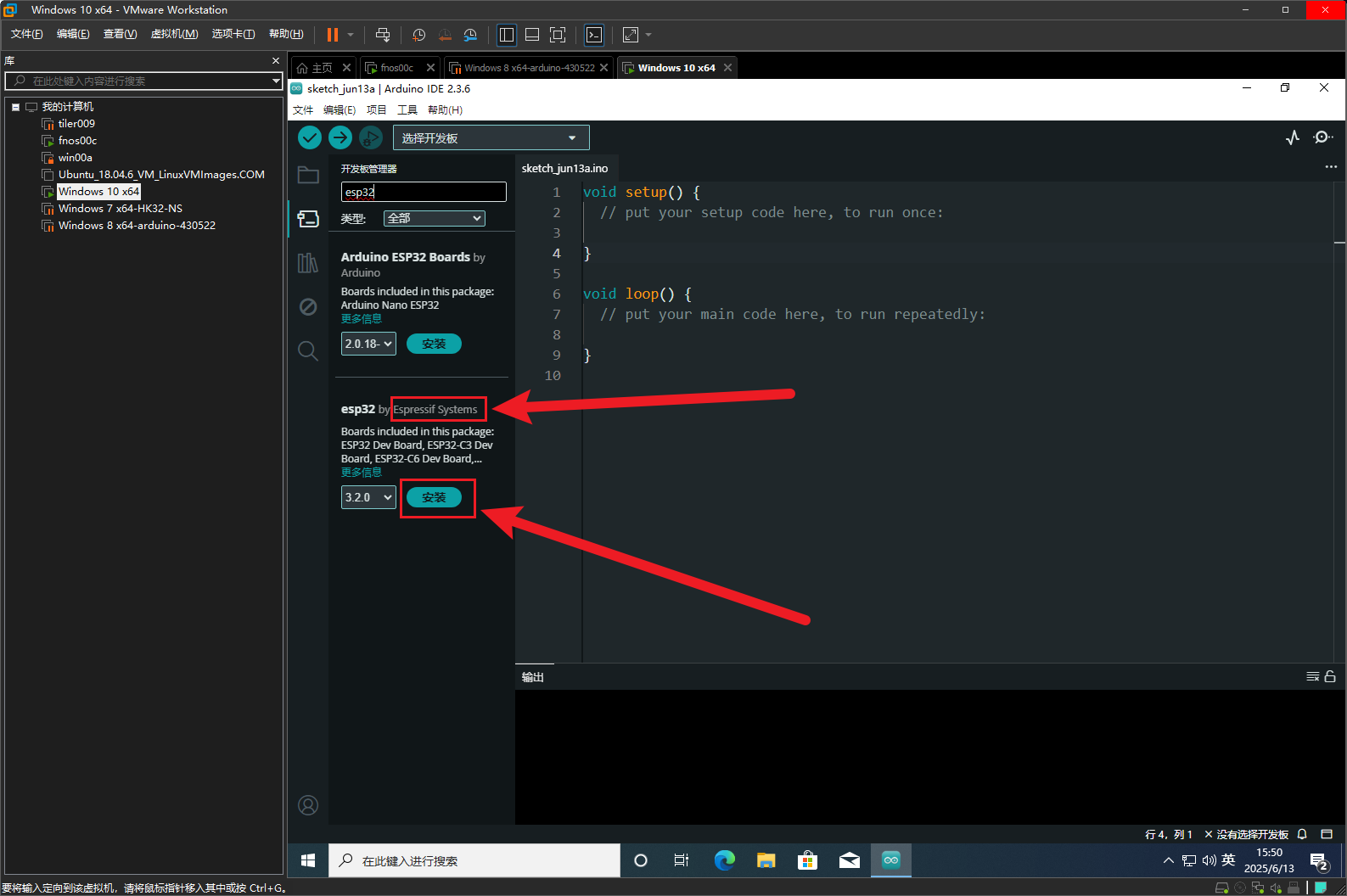
Task: Open File Explorer from guest taskbar
Action: point(766,860)
